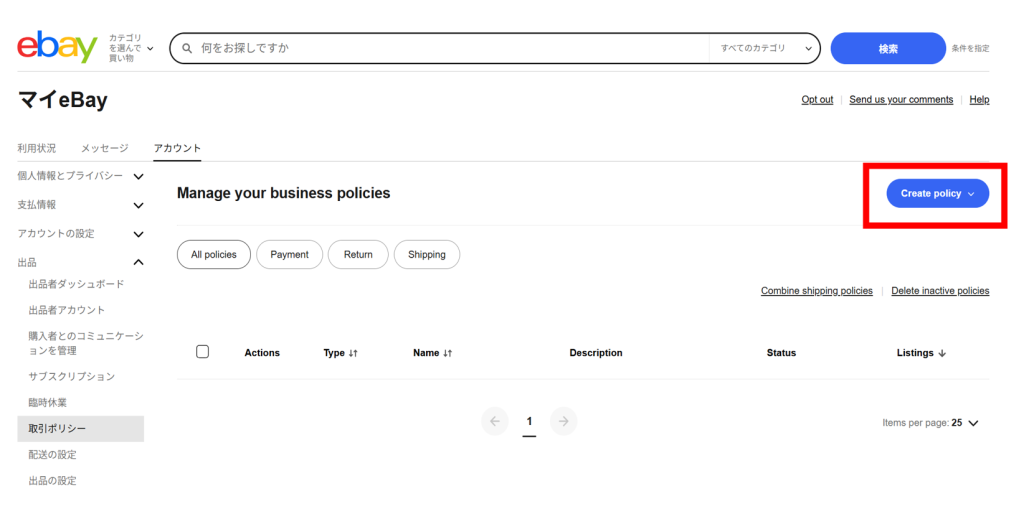
Task: Click Delete inactive policies link
Action: [940, 291]
